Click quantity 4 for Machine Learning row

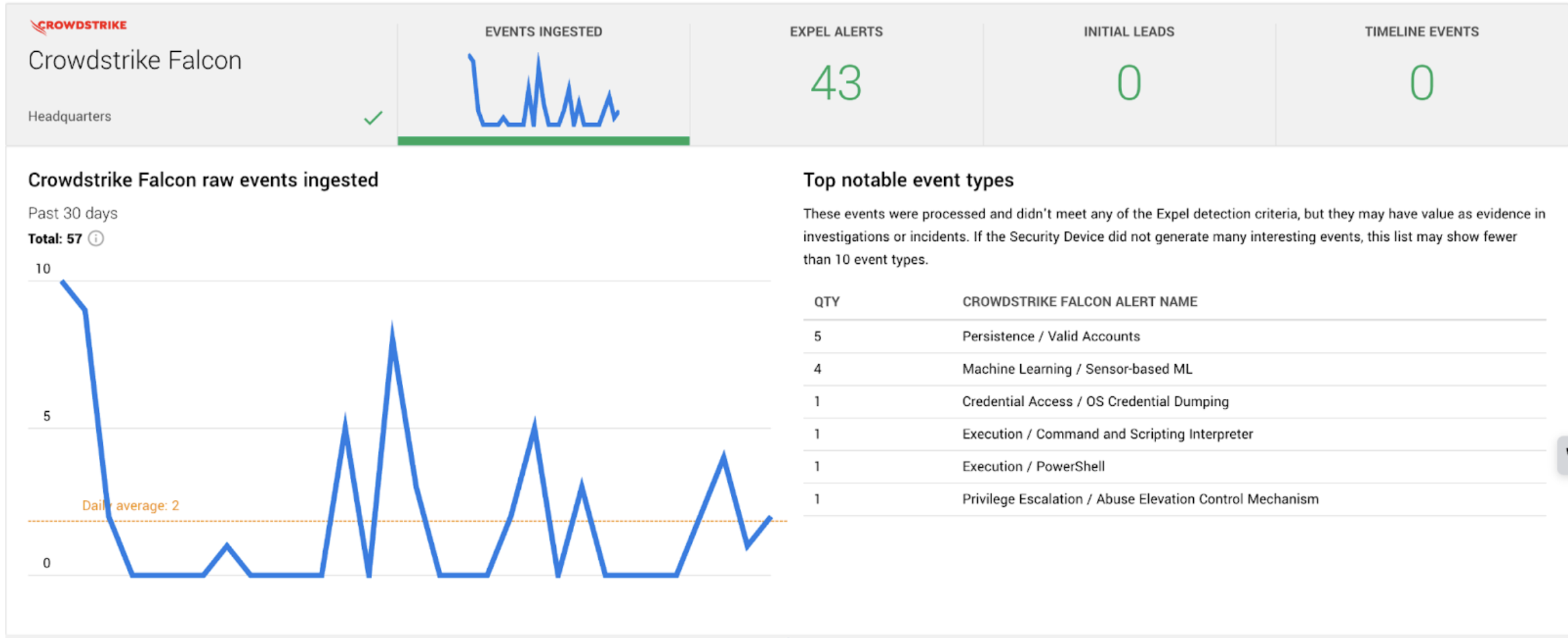(818, 369)
